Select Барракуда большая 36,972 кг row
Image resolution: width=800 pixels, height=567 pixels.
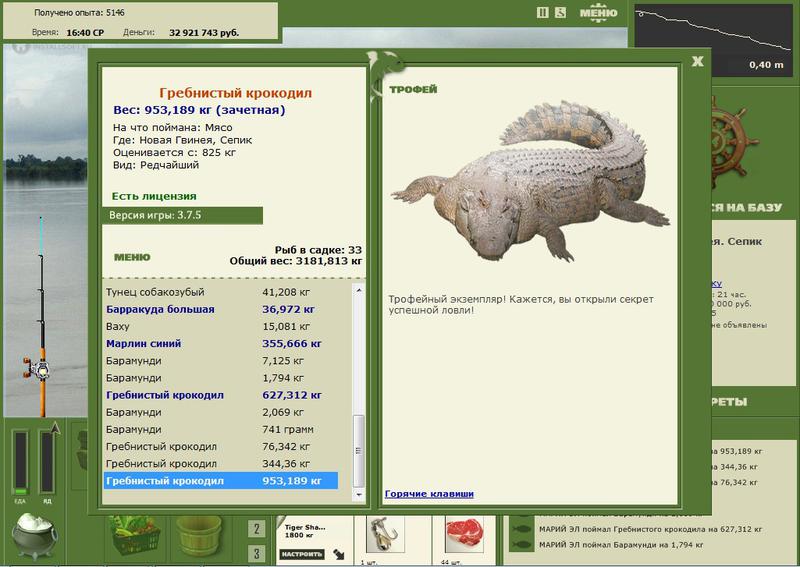221,309
